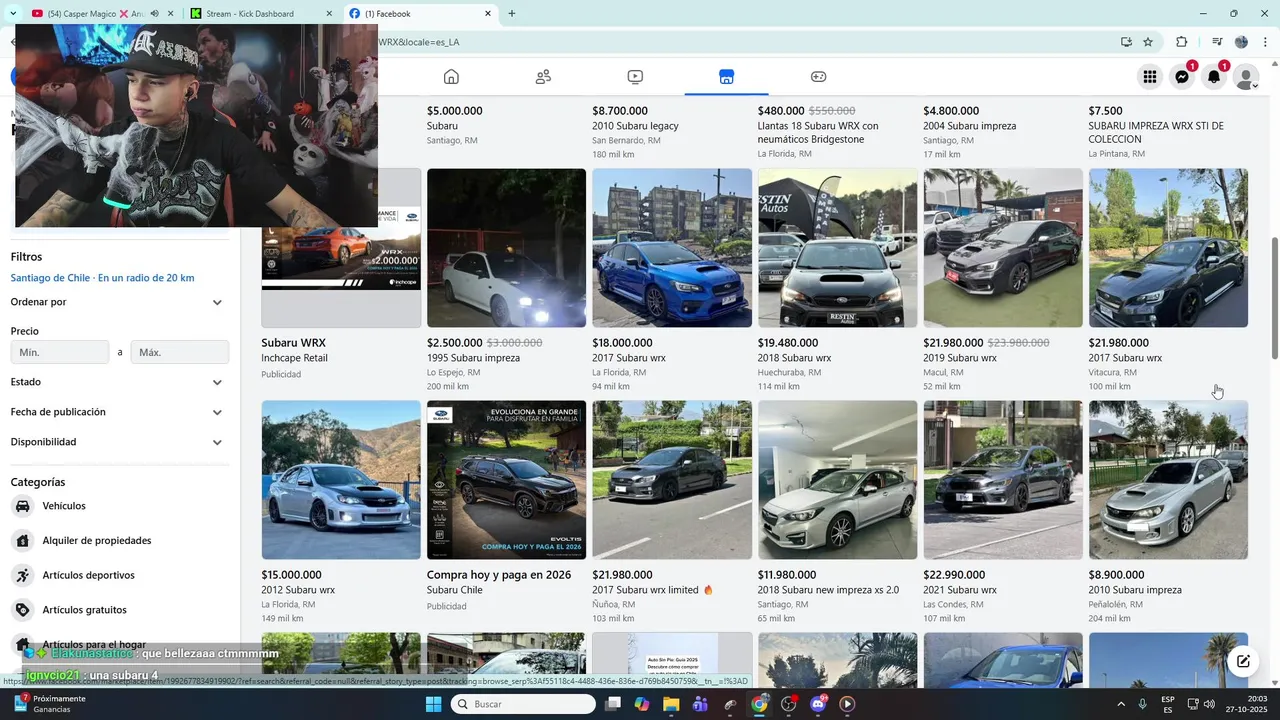The width and height of the screenshot is (1280, 720).
Task: Go to Facebook Home feed icon
Action: point(451,77)
